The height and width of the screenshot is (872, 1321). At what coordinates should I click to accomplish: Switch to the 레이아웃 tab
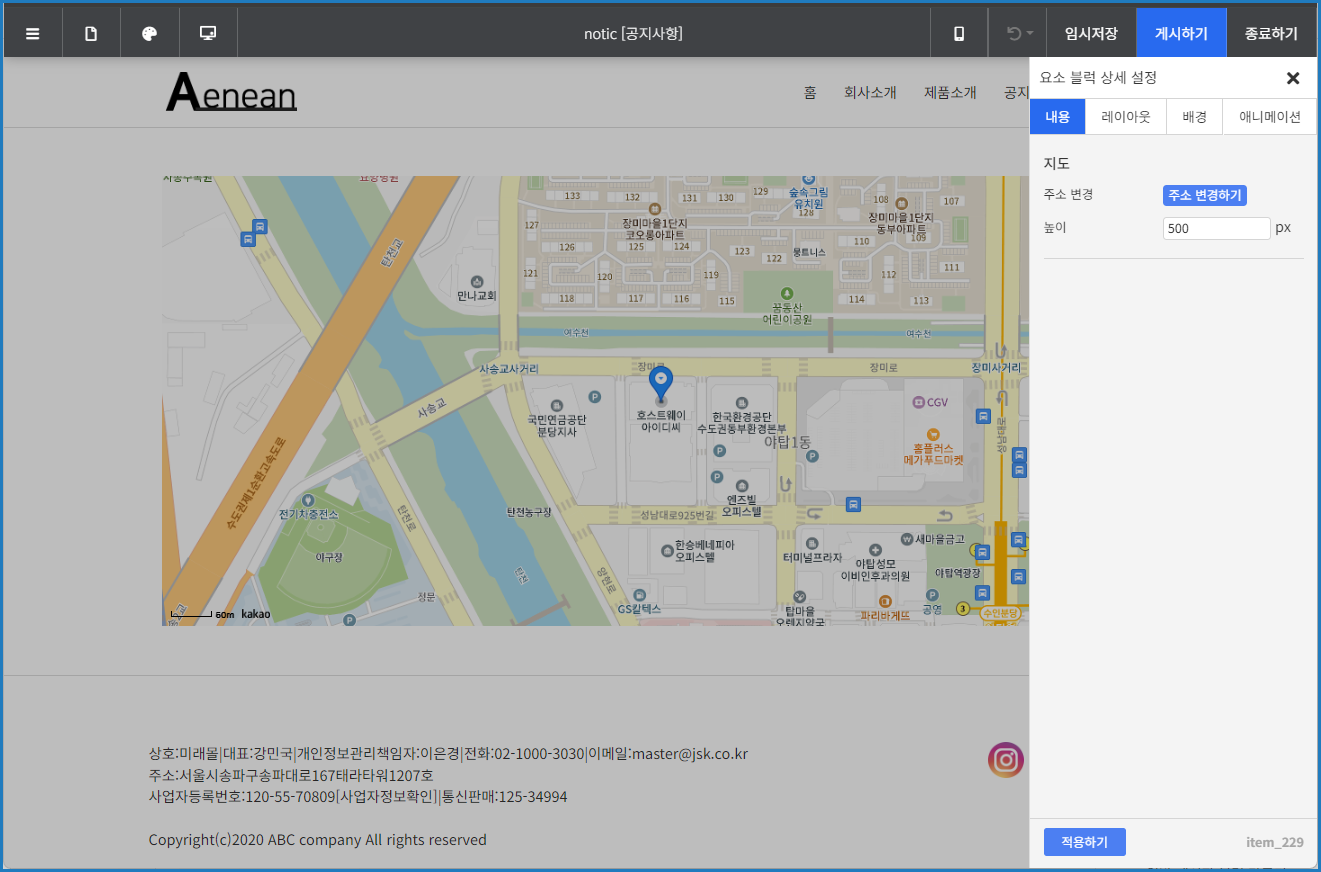point(1125,117)
